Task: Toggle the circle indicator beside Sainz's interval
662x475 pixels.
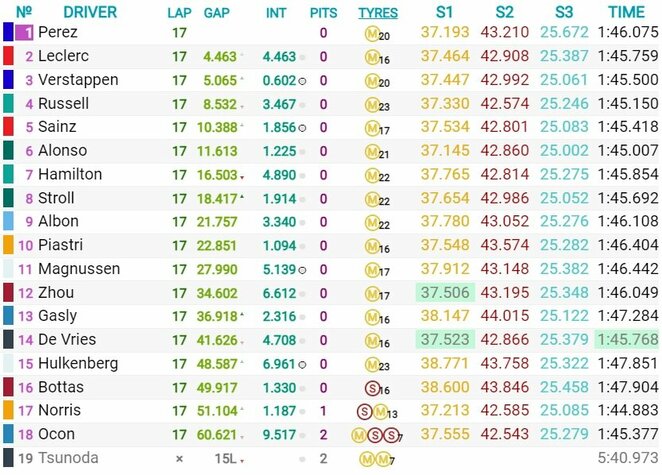Action: point(301,128)
